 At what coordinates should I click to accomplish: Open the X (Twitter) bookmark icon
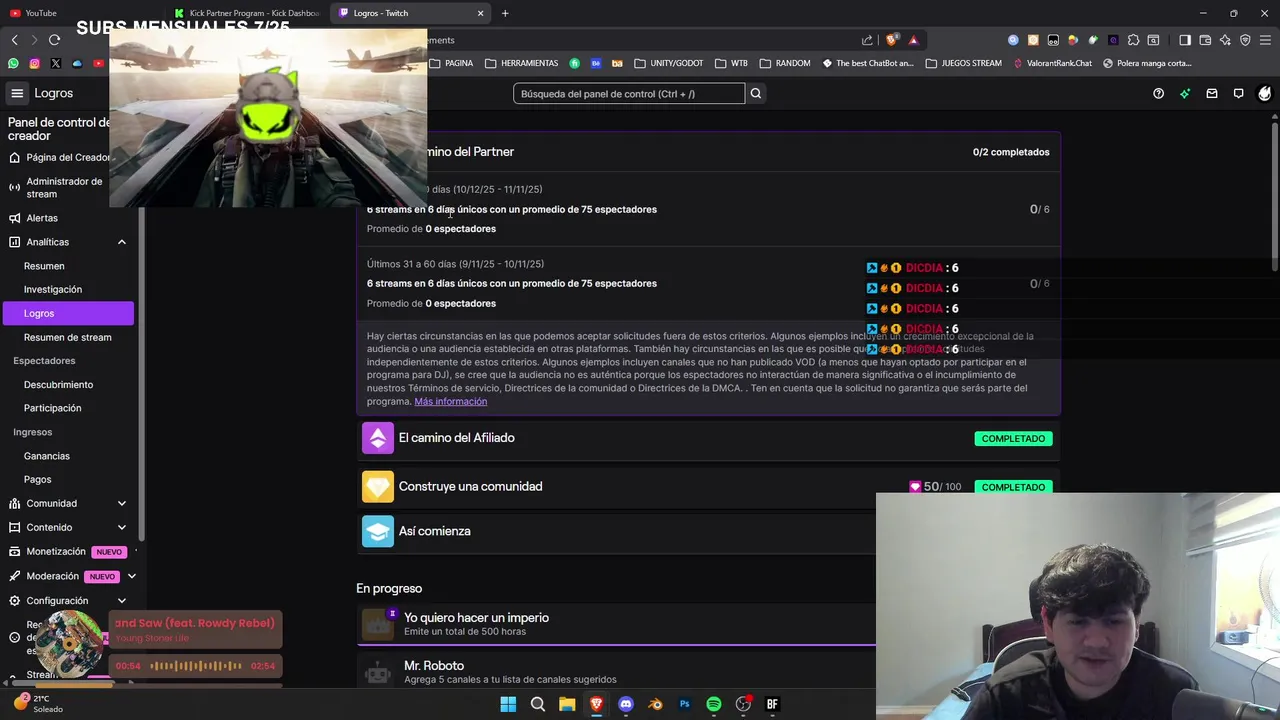click(56, 63)
